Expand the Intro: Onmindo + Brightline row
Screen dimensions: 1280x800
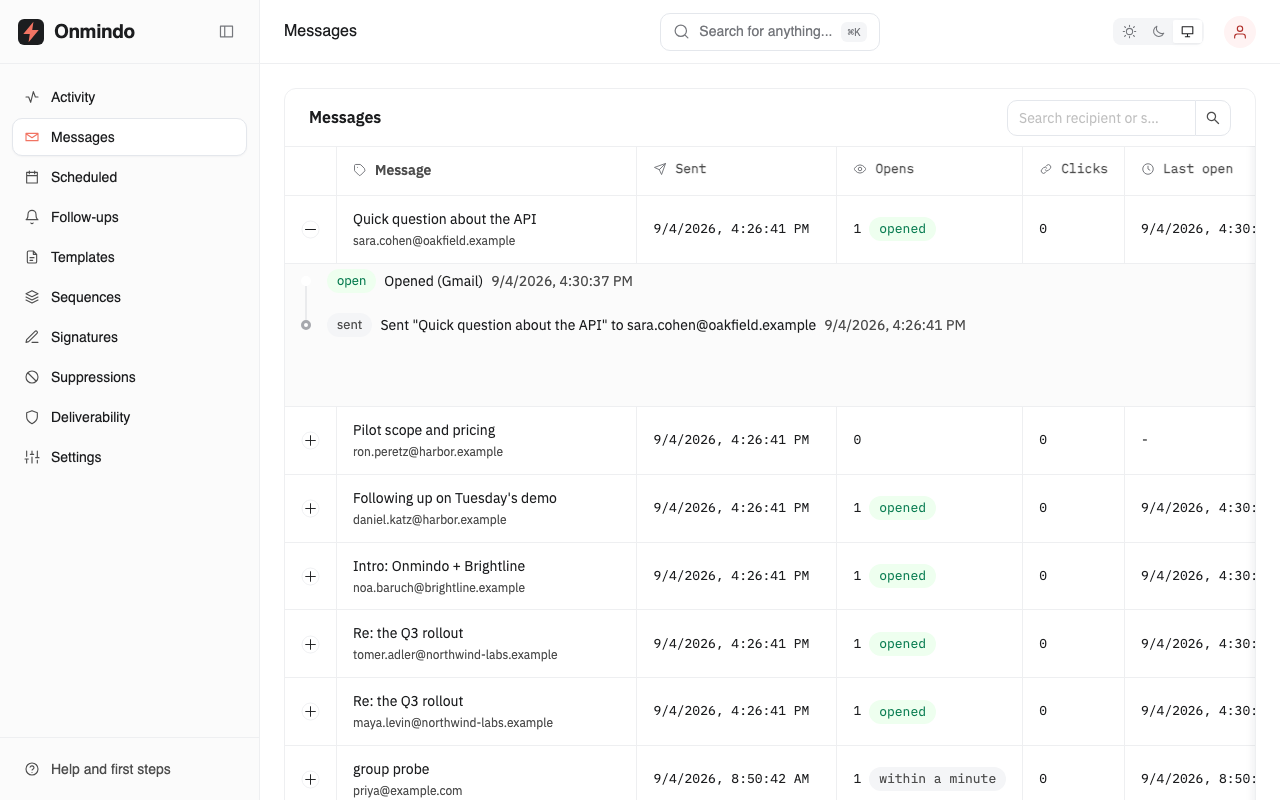(310, 576)
